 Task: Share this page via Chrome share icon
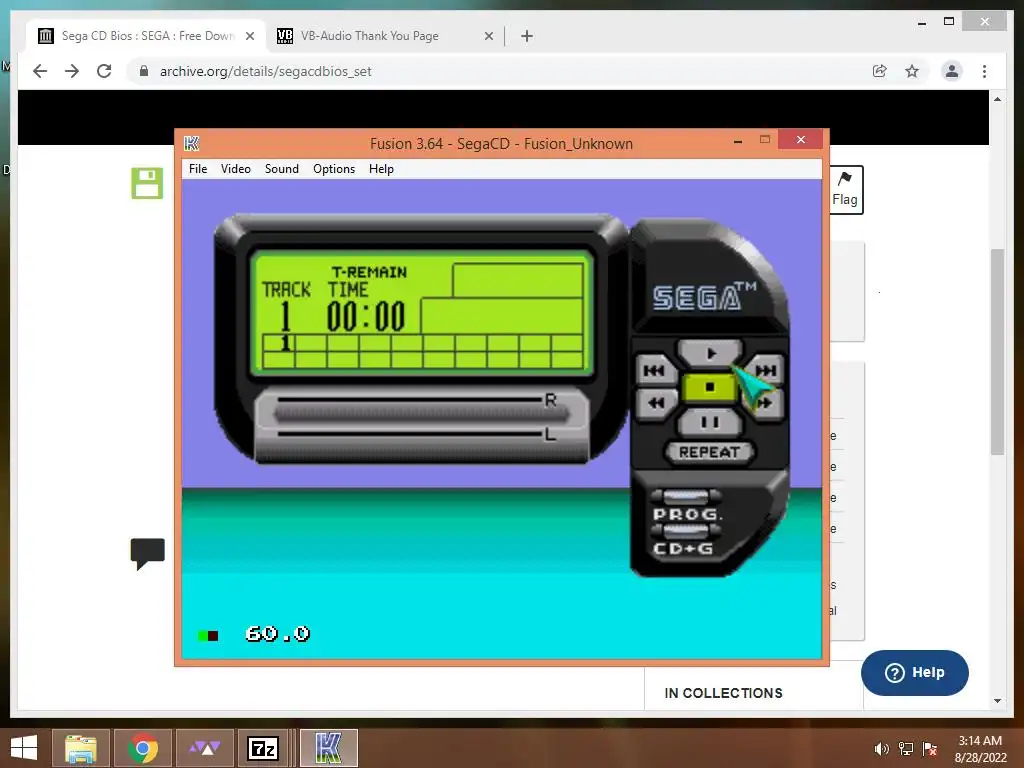(x=880, y=71)
